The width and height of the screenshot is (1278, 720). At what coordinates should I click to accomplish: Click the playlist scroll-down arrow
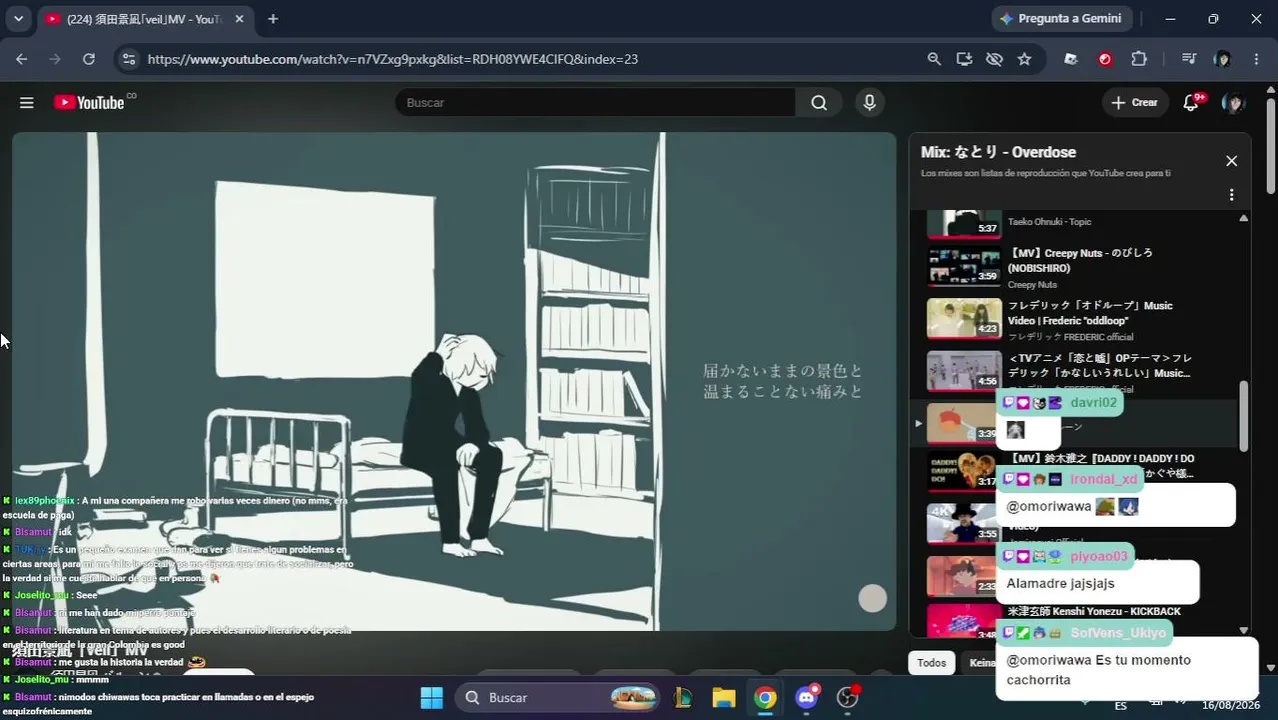[x=1244, y=631]
